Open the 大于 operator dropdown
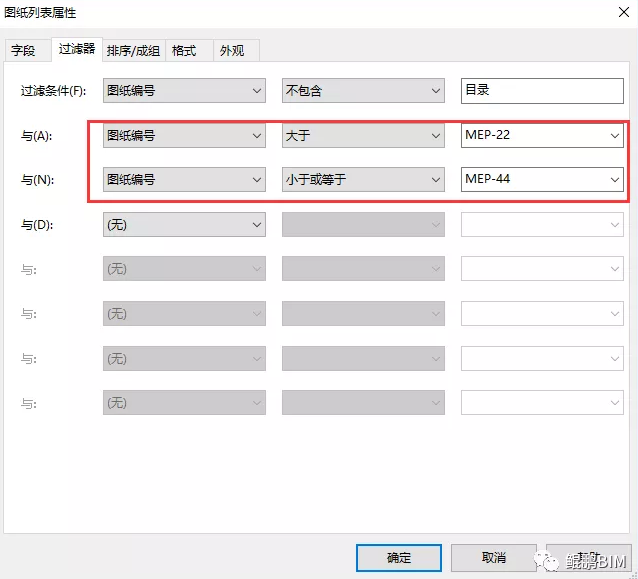Image resolution: width=638 pixels, height=579 pixels. click(363, 135)
